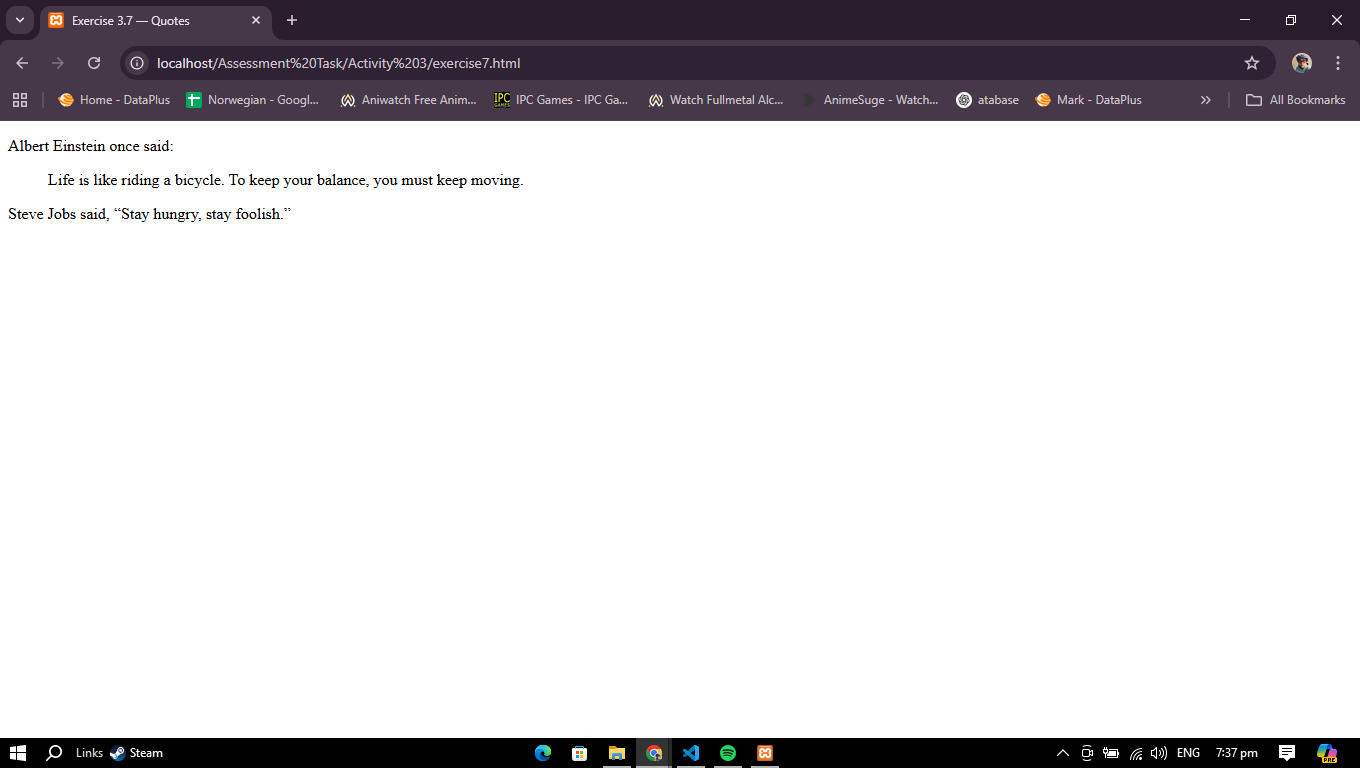Close the Exercise 3.7 tab
The height and width of the screenshot is (768, 1360).
(x=256, y=20)
